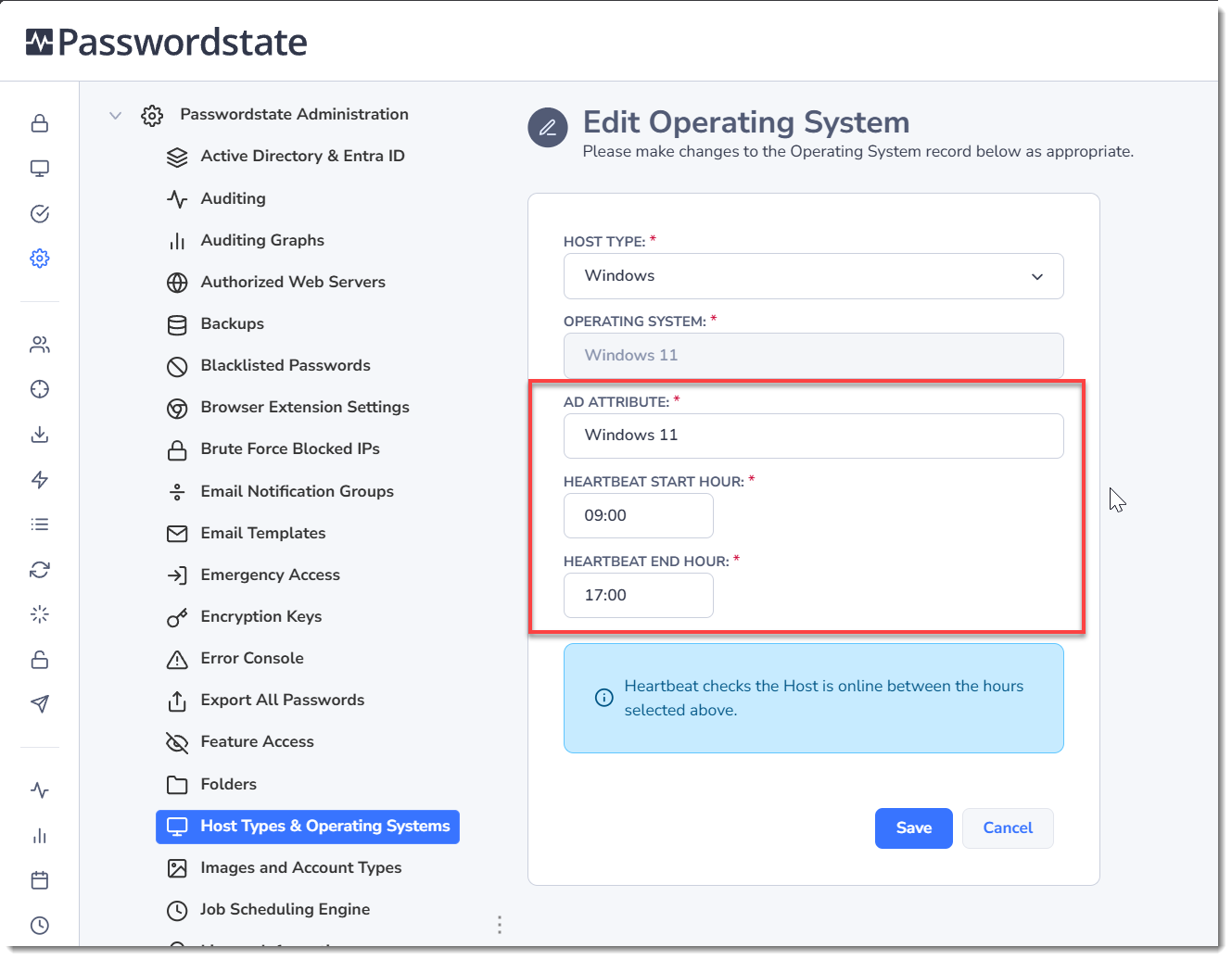Viewport: 1232px width, 960px height.
Task: Go to Email Templates
Action: [x=263, y=533]
